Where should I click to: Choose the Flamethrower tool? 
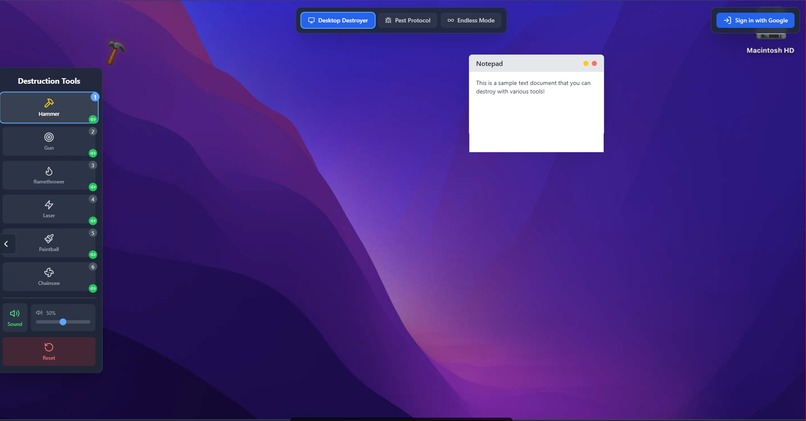tap(49, 175)
